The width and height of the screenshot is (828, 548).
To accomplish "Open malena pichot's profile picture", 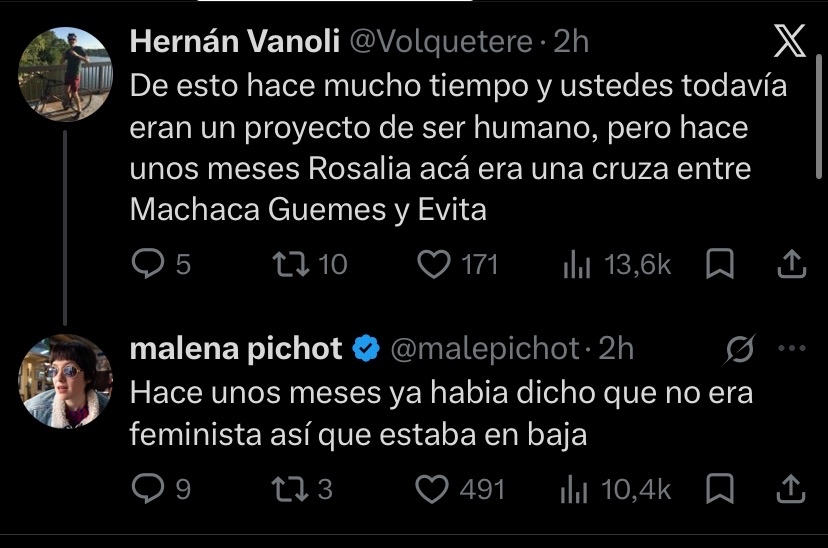I will pyautogui.click(x=65, y=381).
